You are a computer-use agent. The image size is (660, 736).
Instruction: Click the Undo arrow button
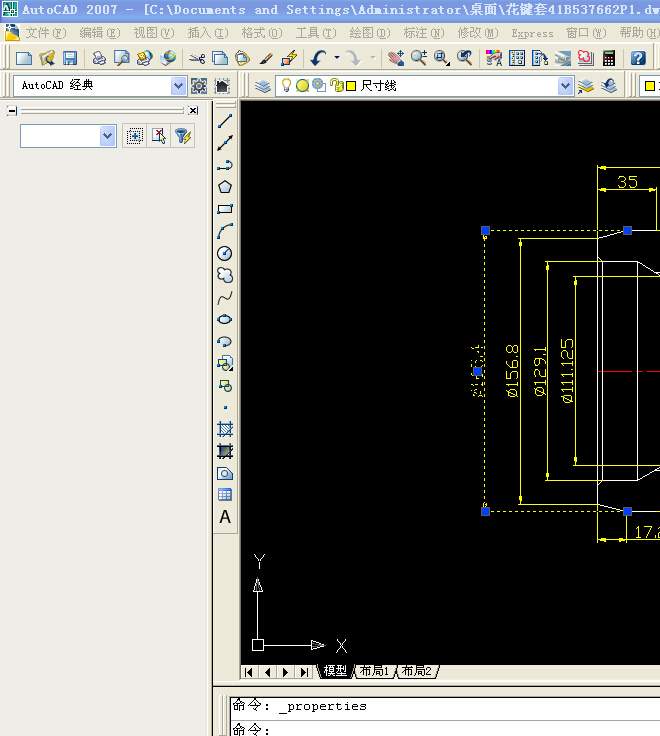(318, 59)
